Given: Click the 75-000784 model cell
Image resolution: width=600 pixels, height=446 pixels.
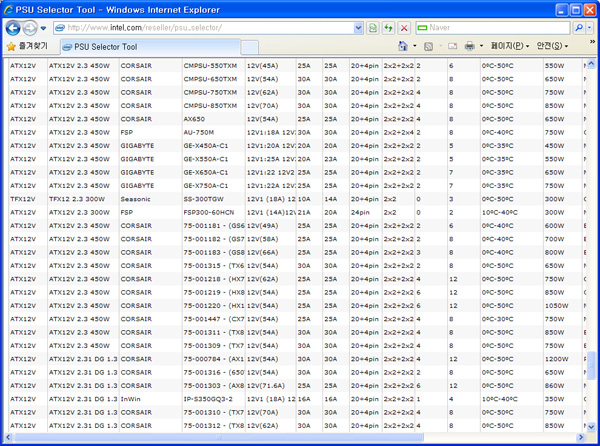Looking at the screenshot, I should 213,359.
